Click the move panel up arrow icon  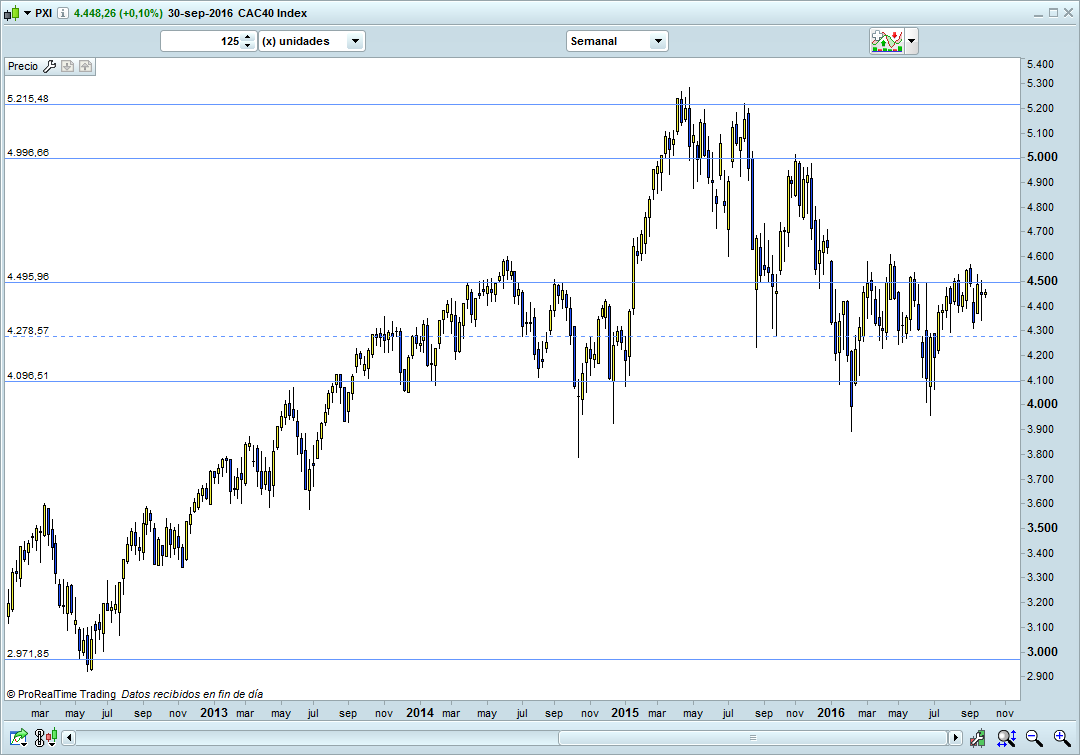85,66
